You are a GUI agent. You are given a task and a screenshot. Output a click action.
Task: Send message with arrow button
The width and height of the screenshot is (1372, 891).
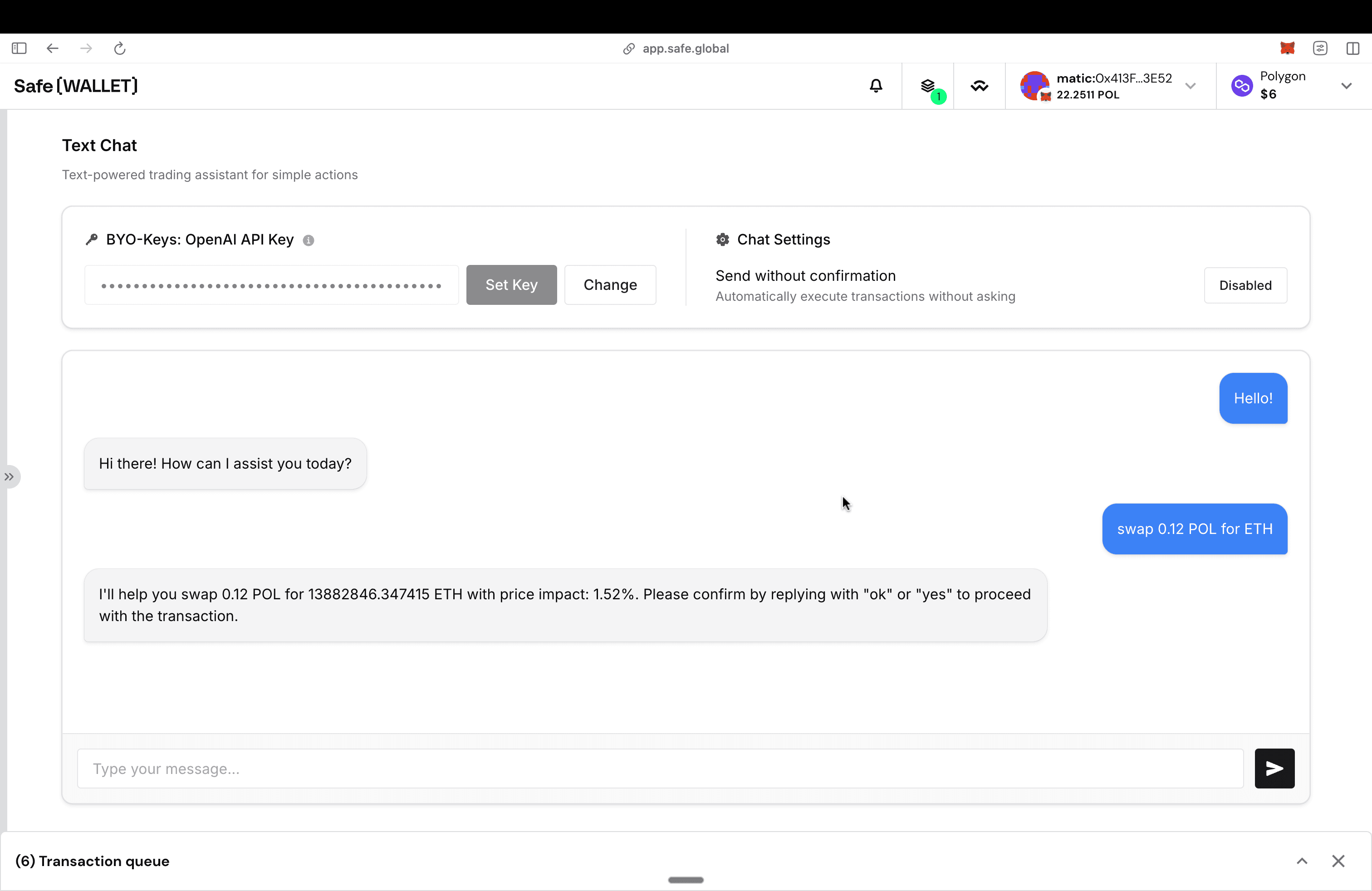tap(1274, 768)
